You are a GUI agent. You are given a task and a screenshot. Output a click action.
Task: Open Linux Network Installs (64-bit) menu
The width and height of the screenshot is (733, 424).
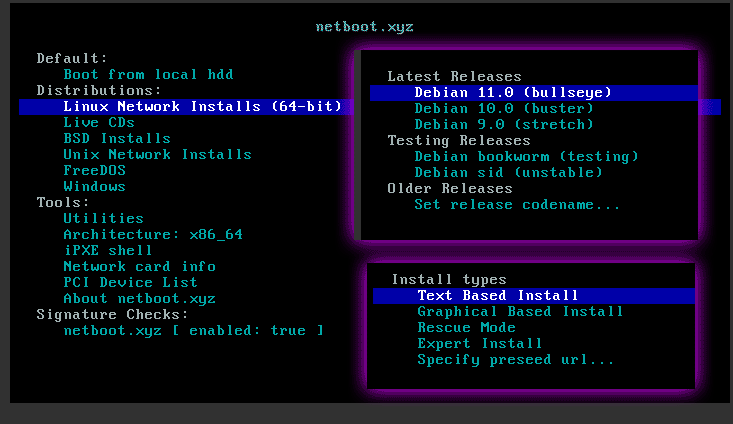202,107
